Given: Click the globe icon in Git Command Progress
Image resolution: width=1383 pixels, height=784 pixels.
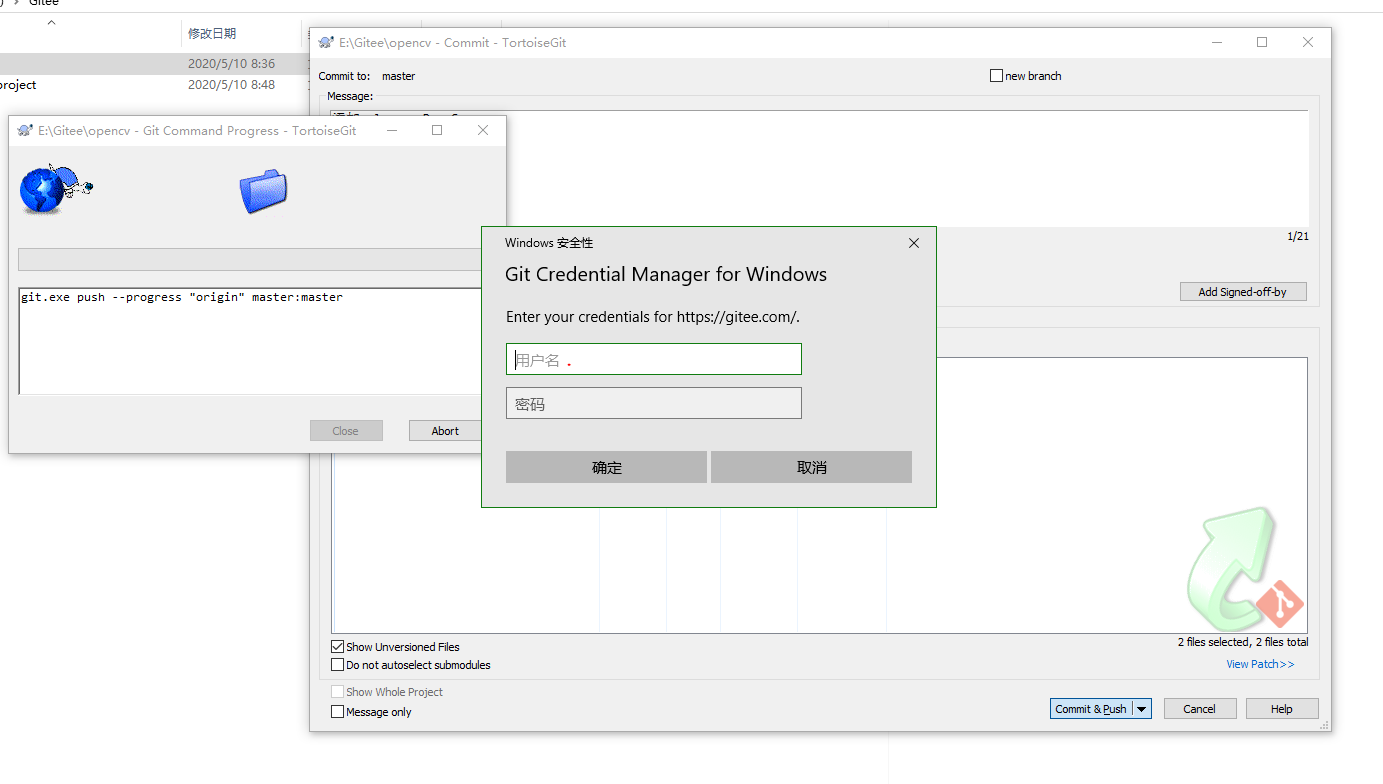Looking at the screenshot, I should click(42, 190).
